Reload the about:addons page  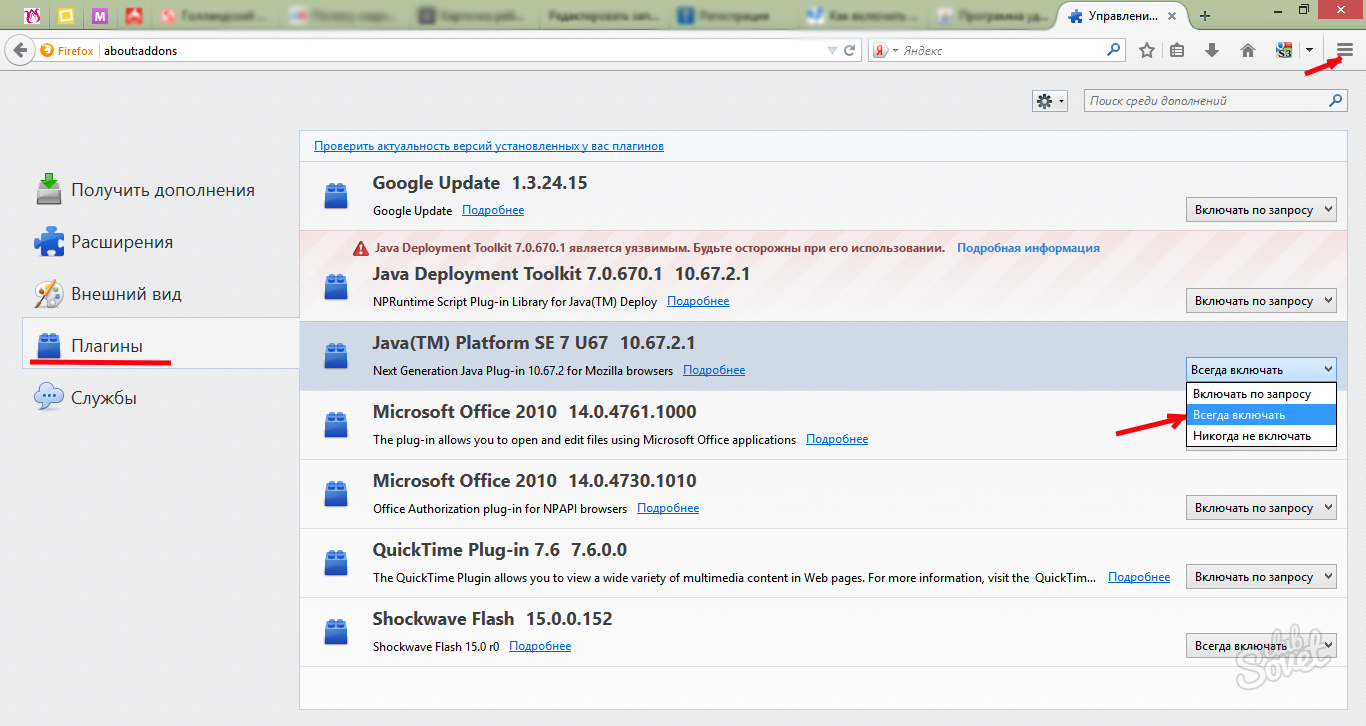point(850,50)
